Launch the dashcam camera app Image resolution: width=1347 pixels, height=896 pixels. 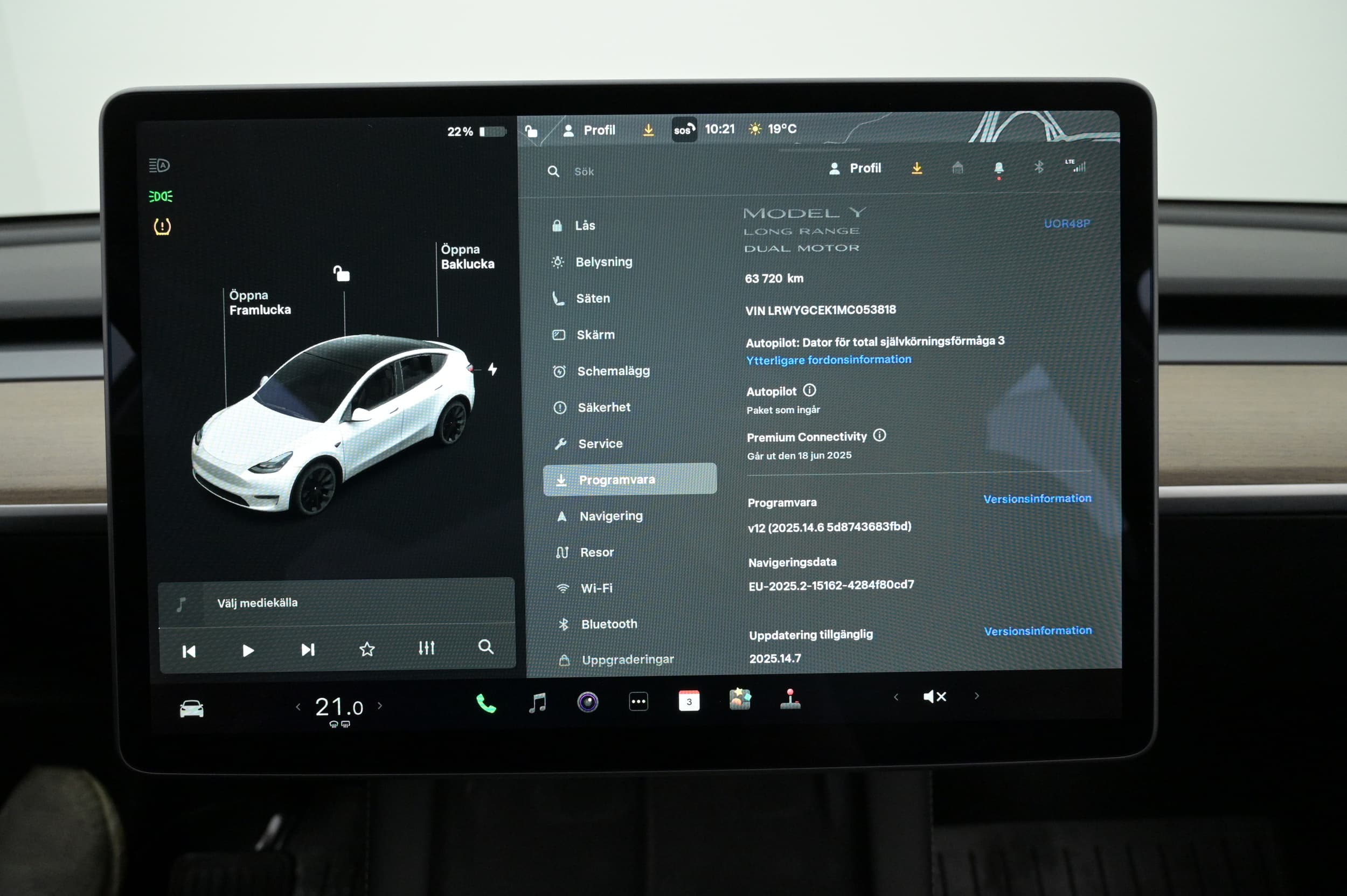click(587, 701)
